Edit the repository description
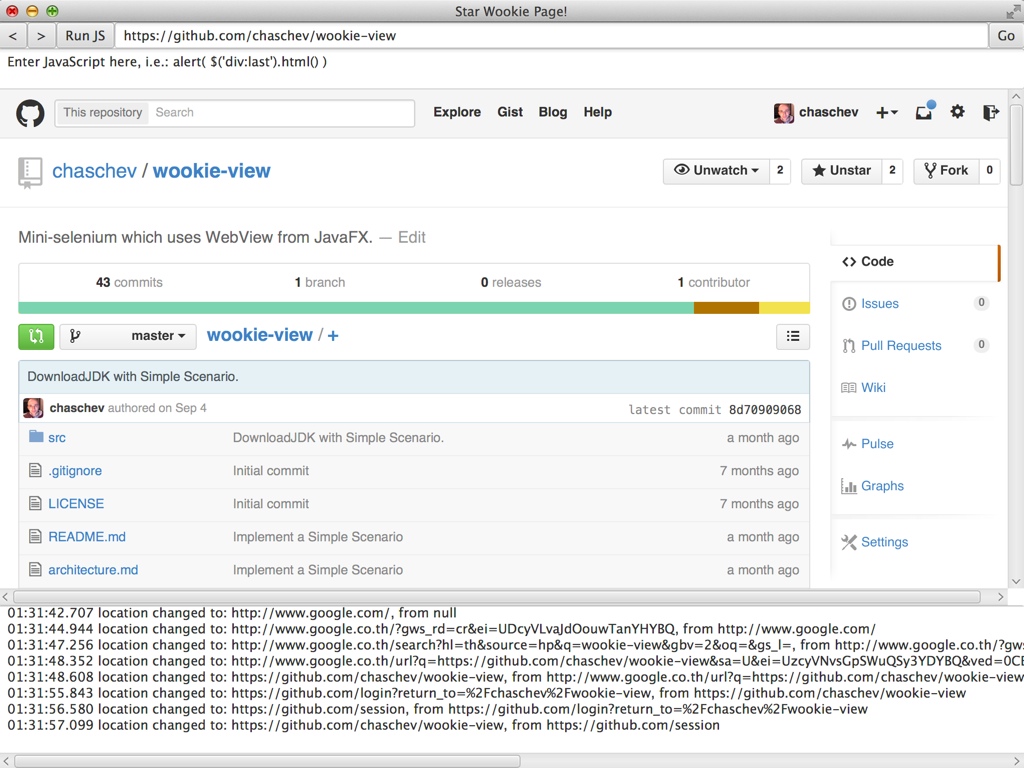 (x=411, y=238)
